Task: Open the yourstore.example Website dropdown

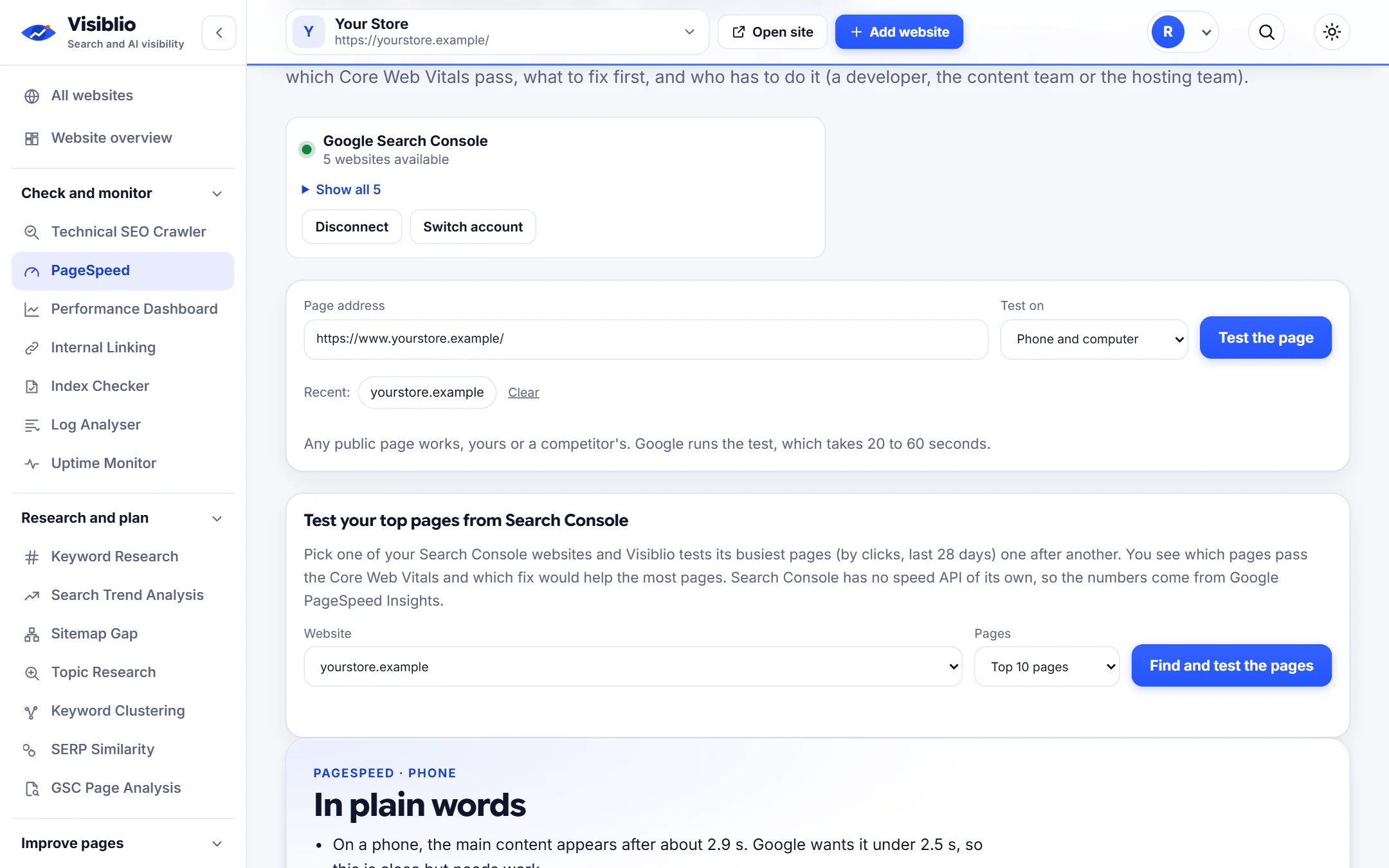Action: [x=633, y=667]
